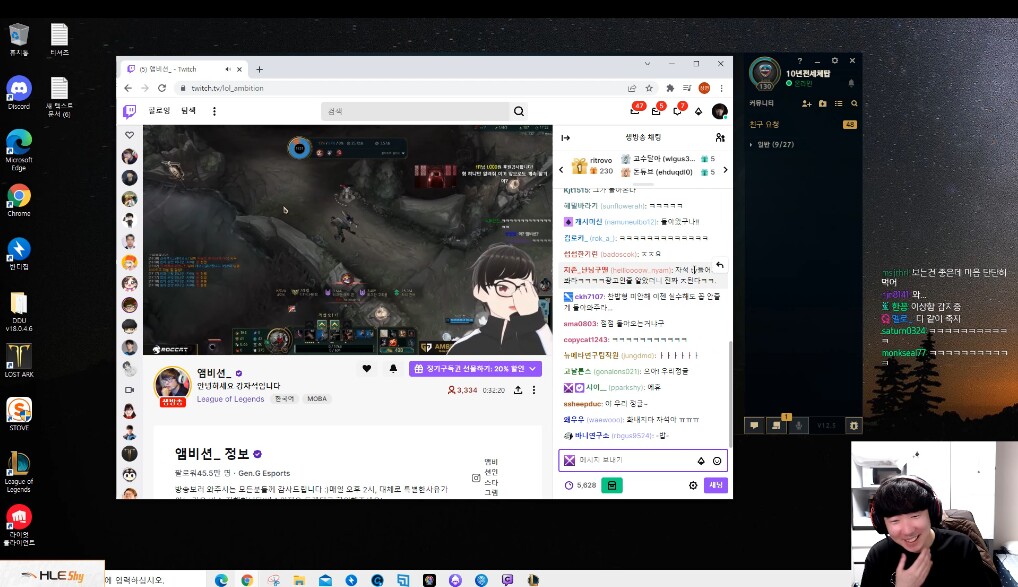Toggle the League client voice microphone icon
The width and height of the screenshot is (1018, 587).
click(799, 425)
